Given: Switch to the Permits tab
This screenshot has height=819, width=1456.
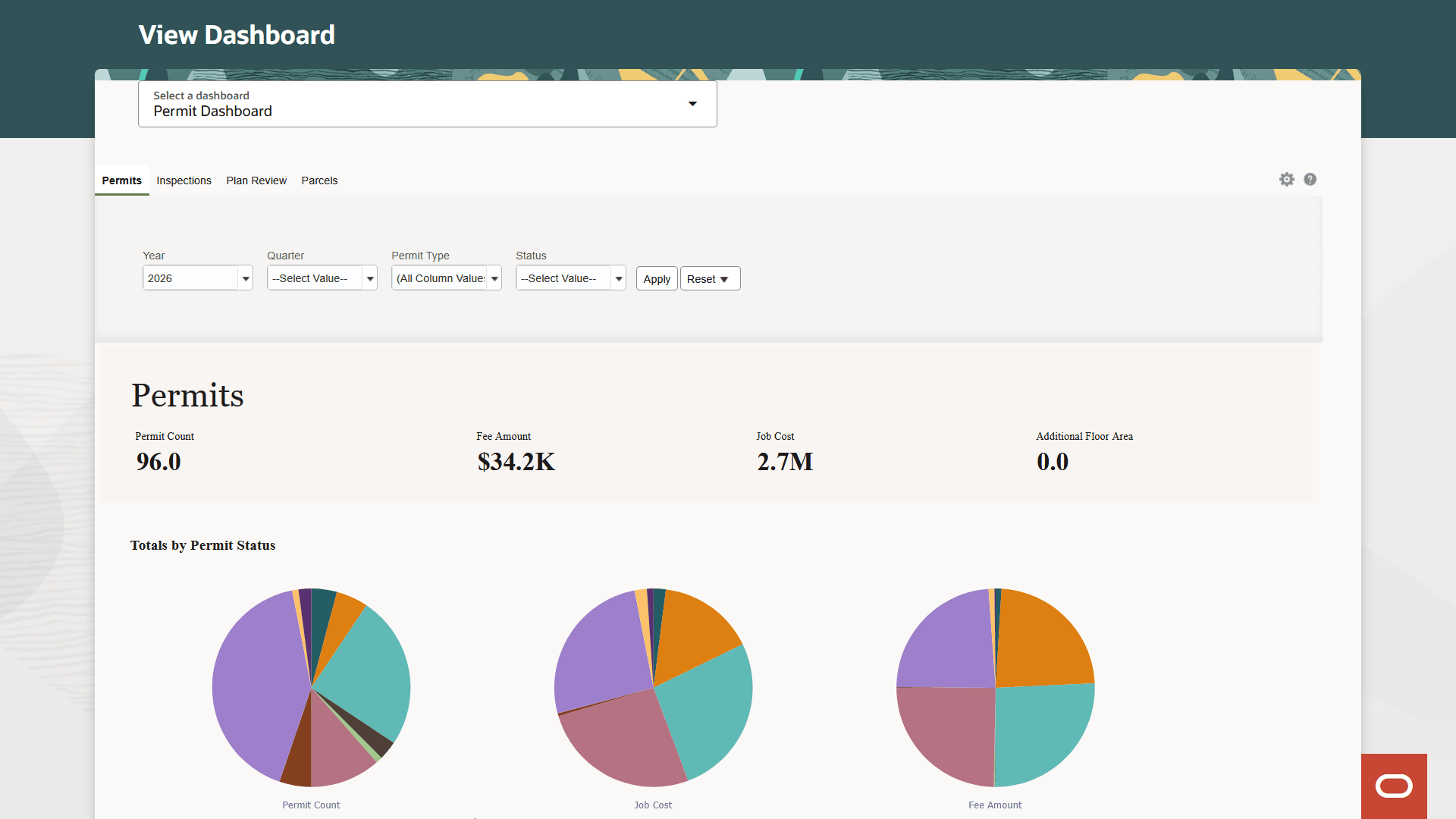Looking at the screenshot, I should click(121, 180).
